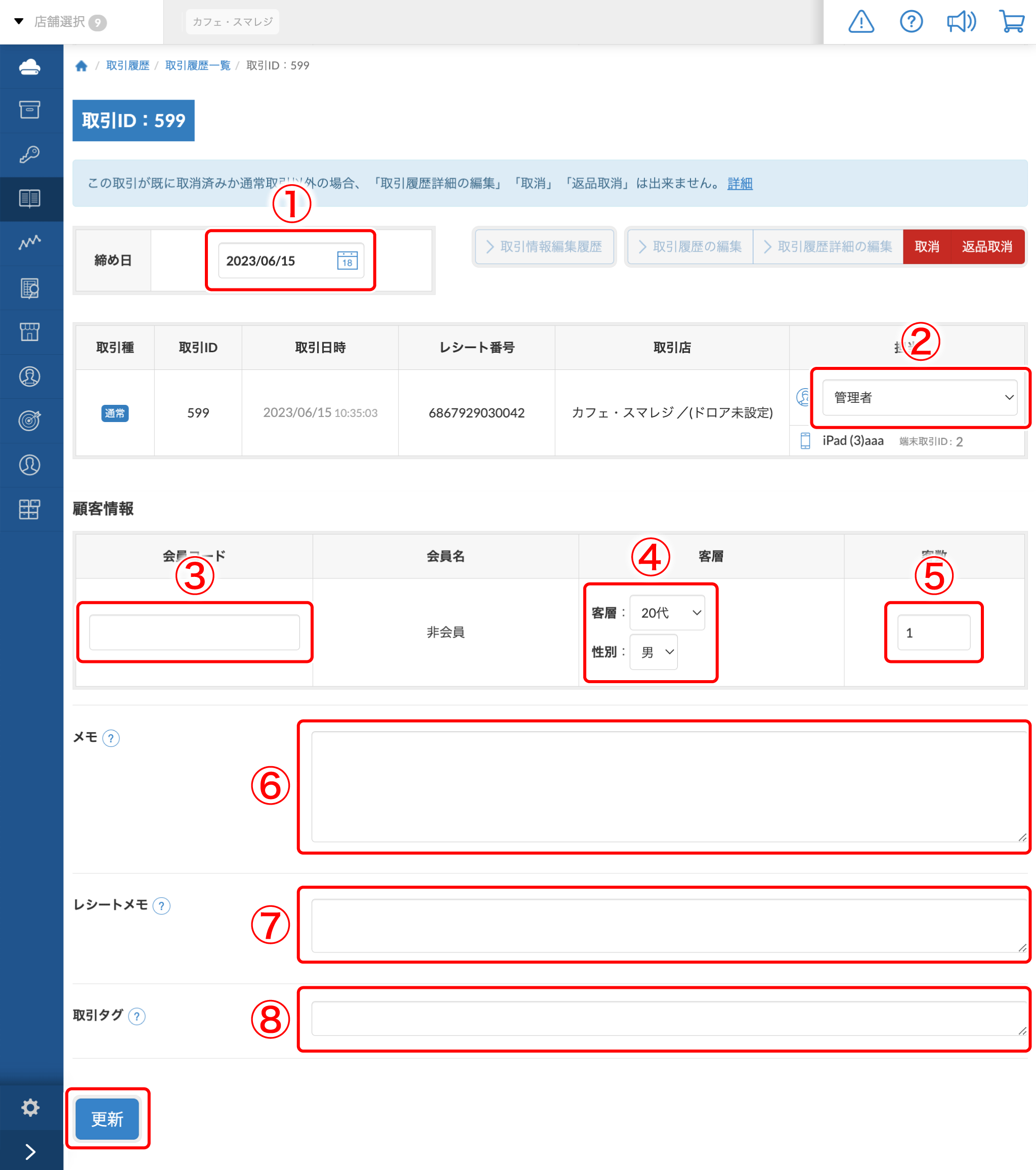Click the calendar icon in closing date field

[x=347, y=261]
